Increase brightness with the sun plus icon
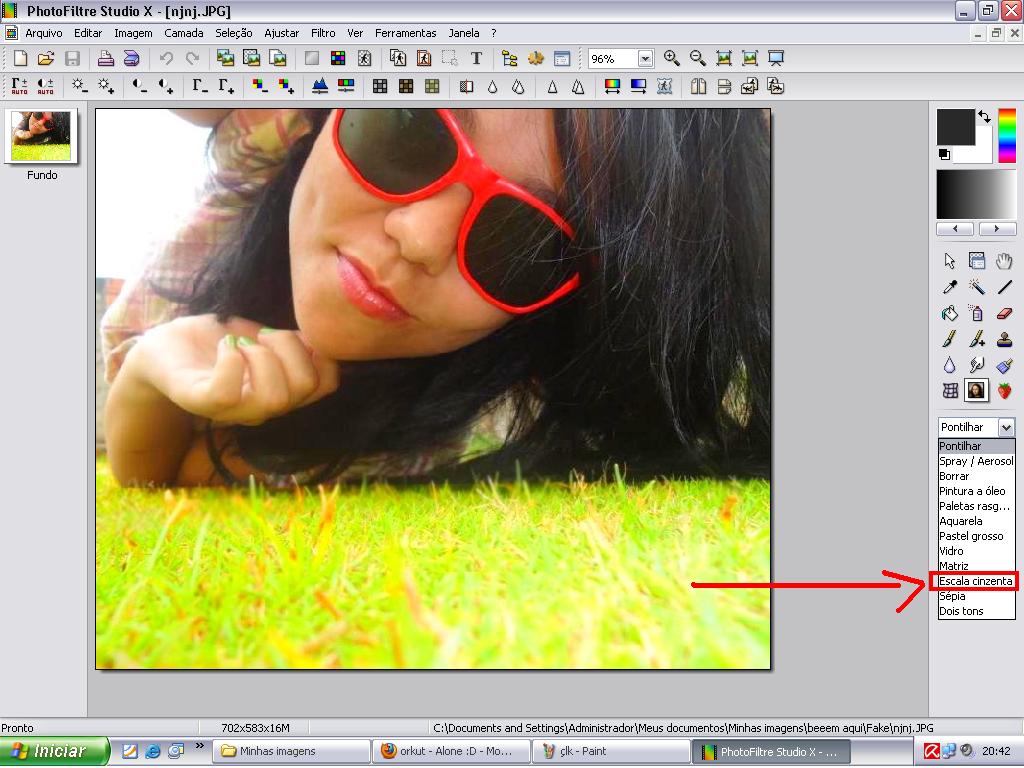Screen dimensions: 1024x768 coord(106,86)
